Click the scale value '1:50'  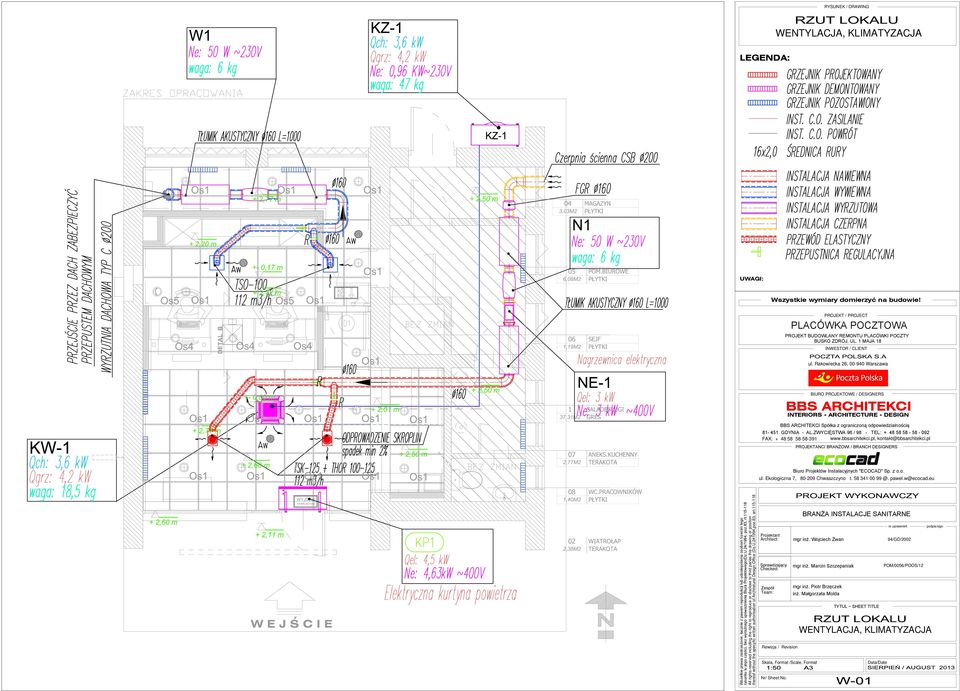(x=773, y=667)
